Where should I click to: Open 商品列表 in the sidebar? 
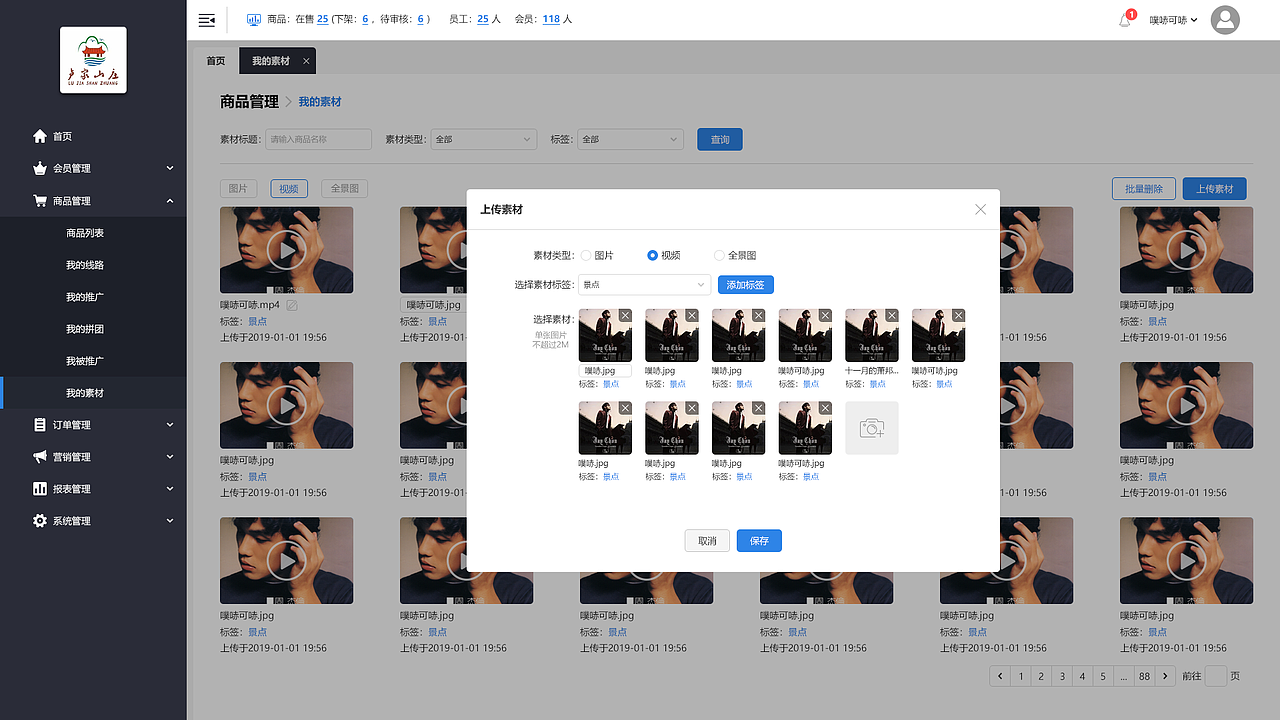tap(85, 233)
